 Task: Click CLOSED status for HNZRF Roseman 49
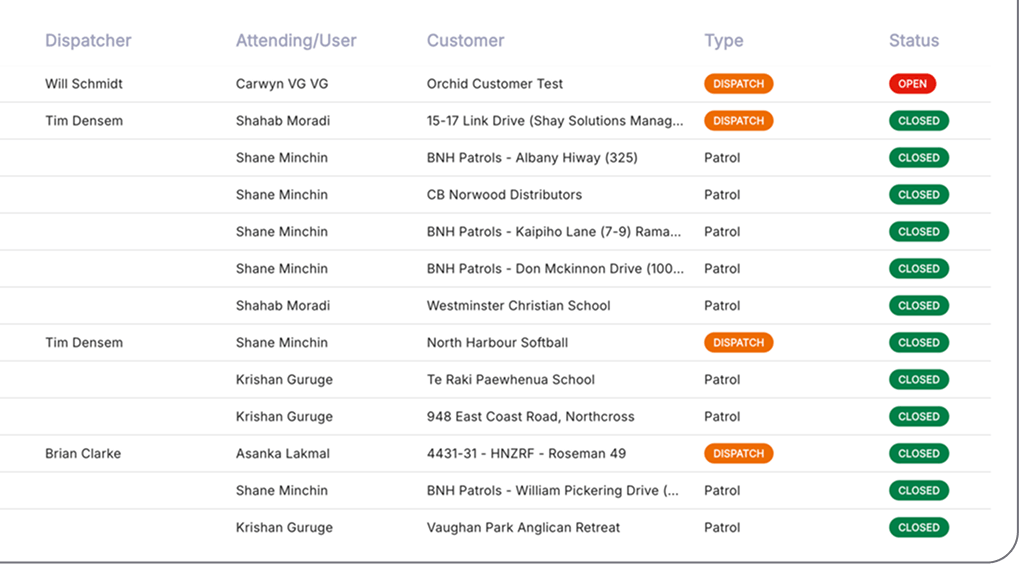point(919,454)
